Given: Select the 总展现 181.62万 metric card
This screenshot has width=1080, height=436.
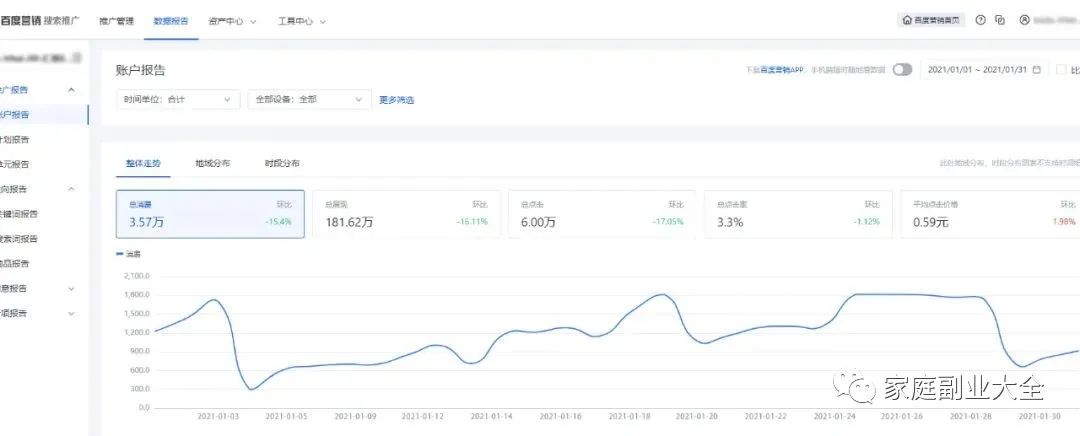Looking at the screenshot, I should point(409,214).
